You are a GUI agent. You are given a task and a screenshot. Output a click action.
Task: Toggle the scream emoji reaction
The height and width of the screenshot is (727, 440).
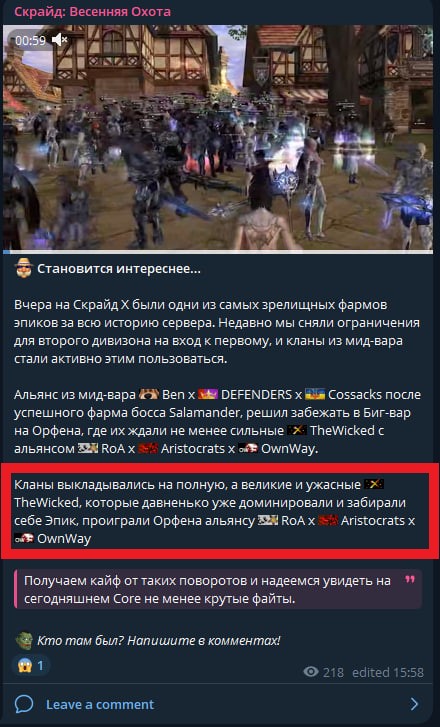point(31,665)
